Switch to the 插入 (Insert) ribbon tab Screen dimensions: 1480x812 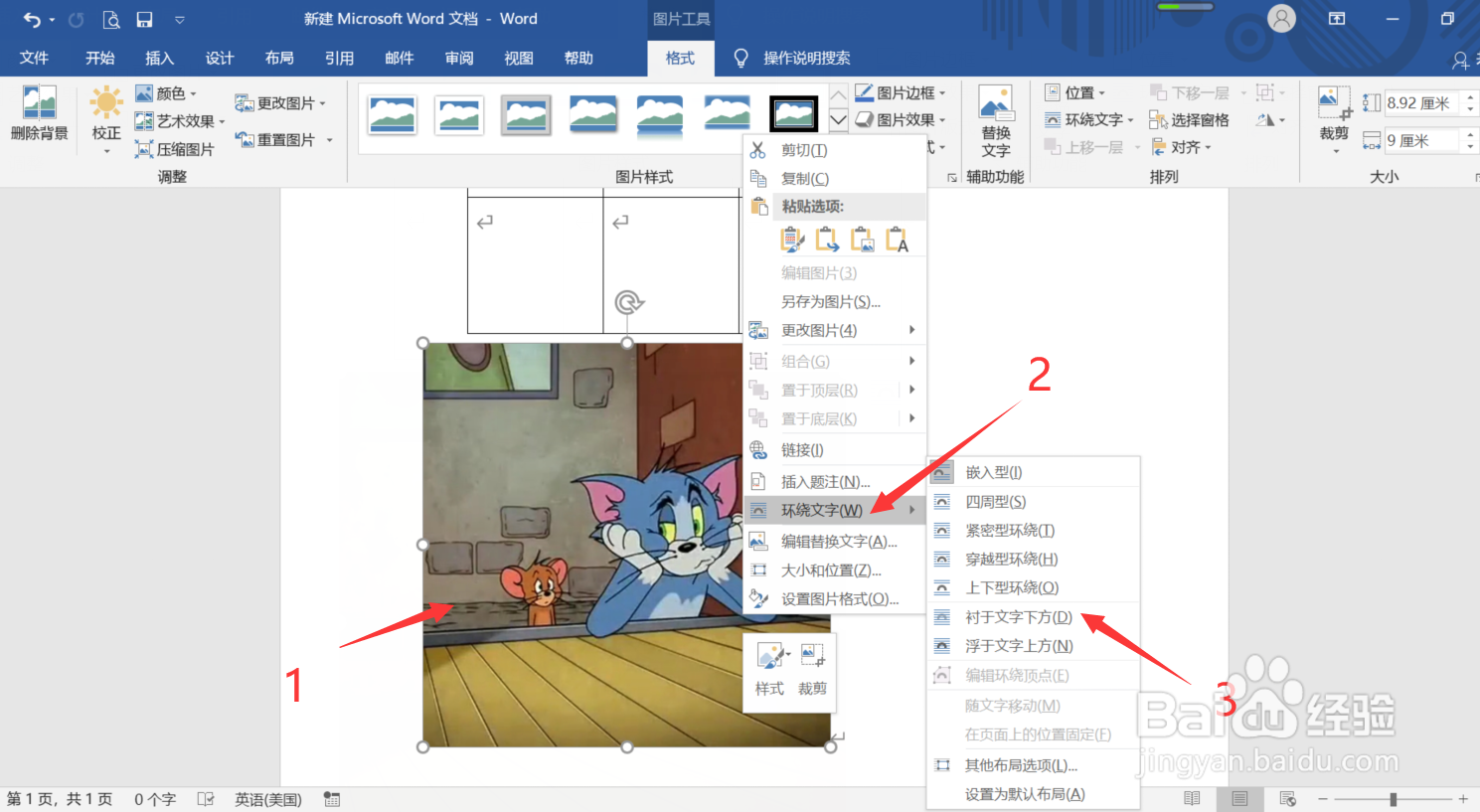(159, 58)
